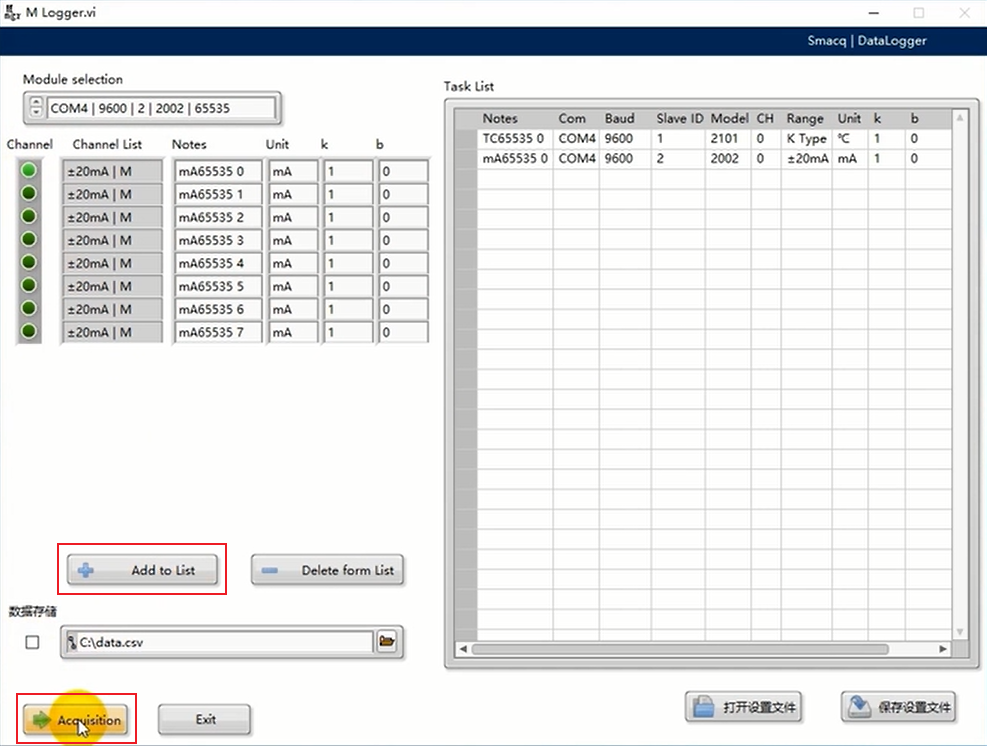This screenshot has height=746, width=987.
Task: Click the Notes field containing mA65535 2
Action: point(217,217)
